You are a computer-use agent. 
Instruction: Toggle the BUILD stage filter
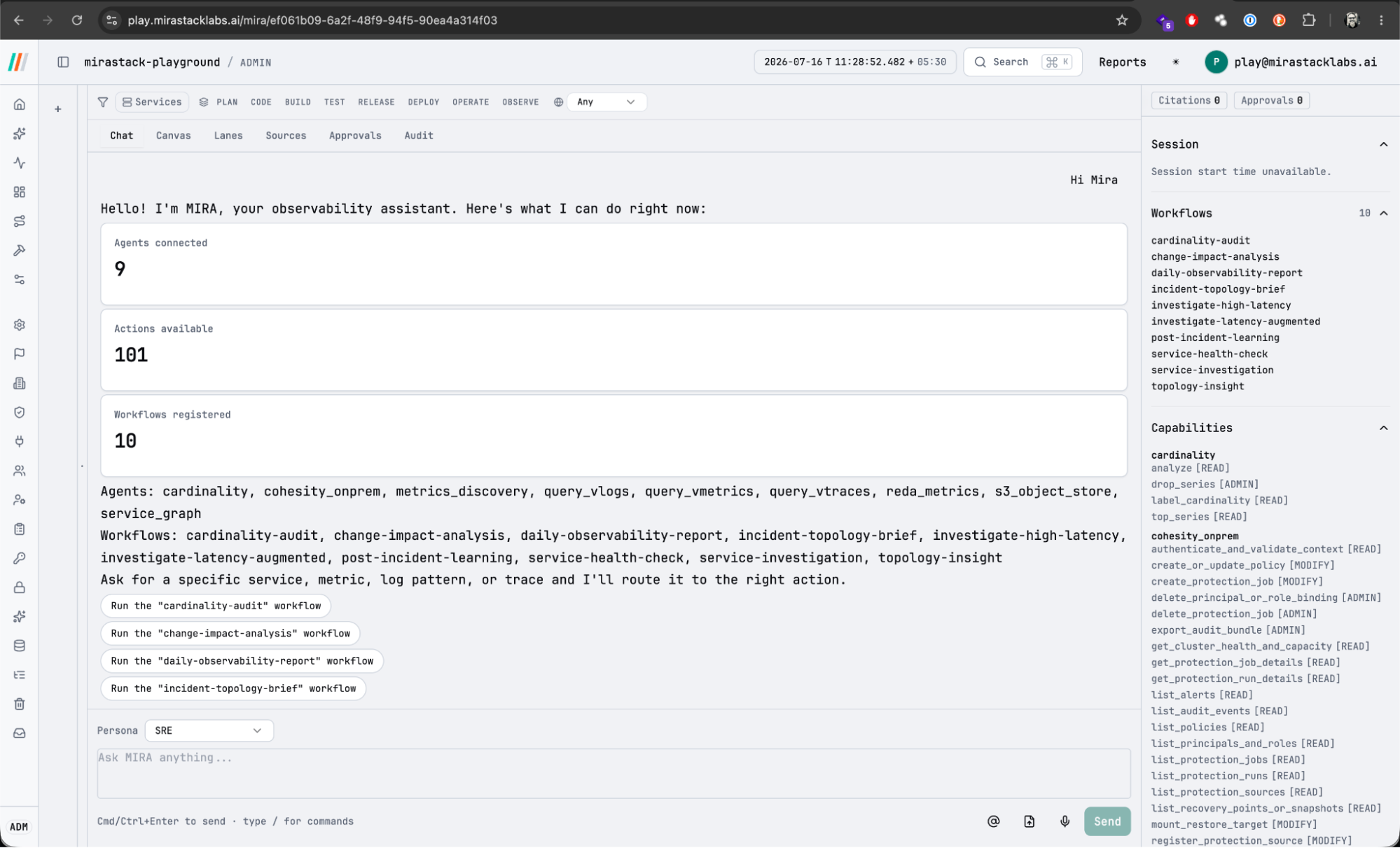tap(298, 102)
